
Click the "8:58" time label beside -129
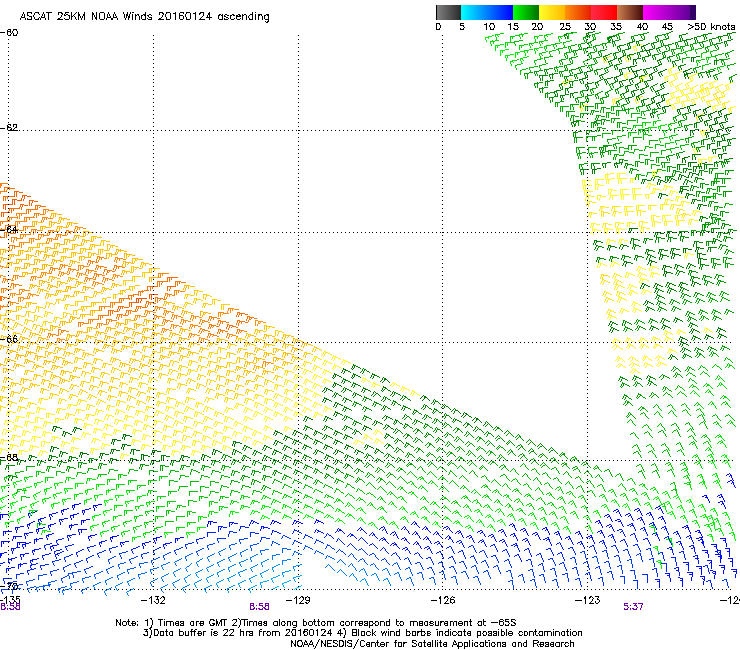coord(259,607)
